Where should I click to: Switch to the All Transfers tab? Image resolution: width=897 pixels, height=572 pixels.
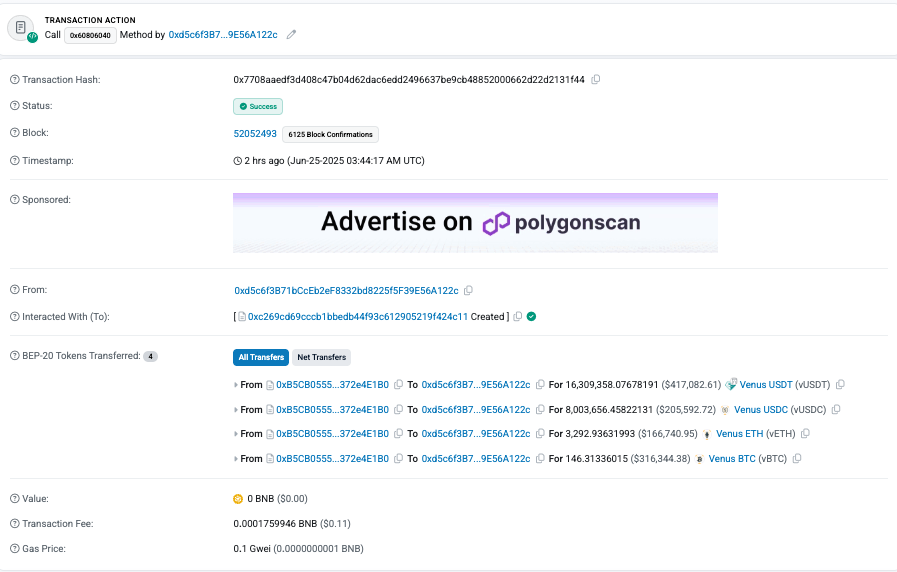click(261, 357)
